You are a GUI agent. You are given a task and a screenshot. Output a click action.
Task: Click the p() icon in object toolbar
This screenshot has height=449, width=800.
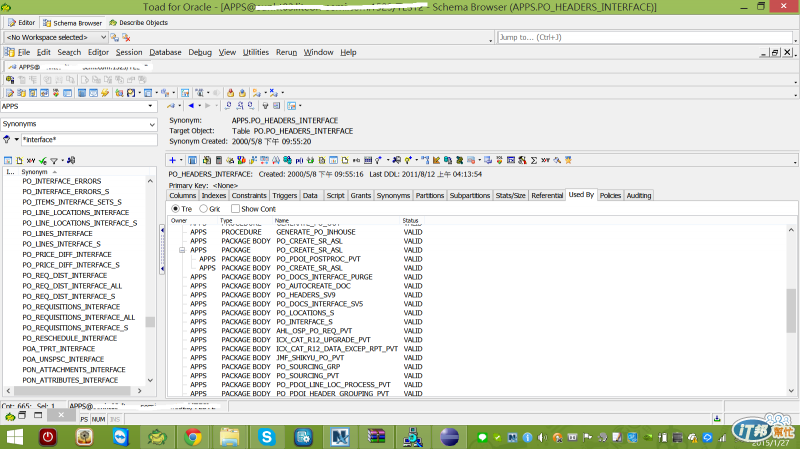coord(299,160)
